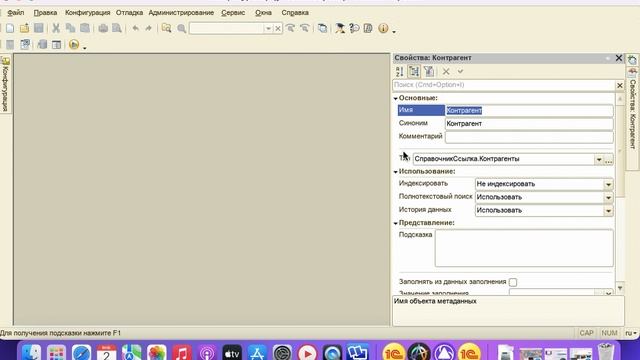This screenshot has width=640, height=360.
Task: Open the Файл menu
Action: (x=16, y=13)
